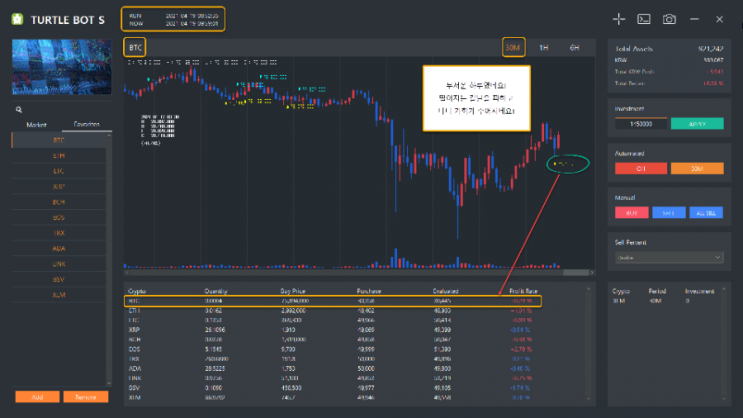Select the EOS row in holdings table
Viewport: 743px width, 418px height.
pos(333,349)
